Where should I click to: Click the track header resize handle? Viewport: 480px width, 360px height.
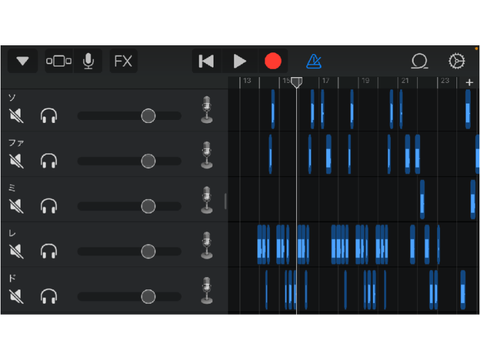pyautogui.click(x=226, y=201)
